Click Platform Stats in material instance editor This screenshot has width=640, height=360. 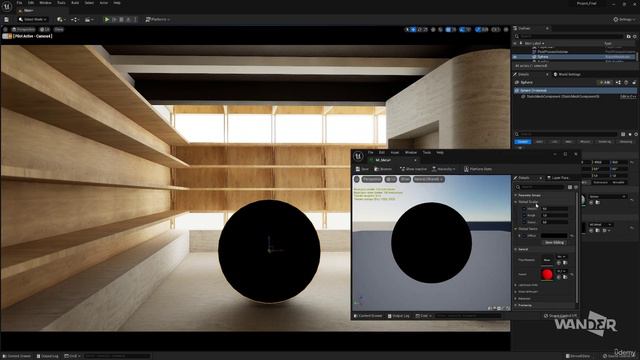(x=478, y=169)
